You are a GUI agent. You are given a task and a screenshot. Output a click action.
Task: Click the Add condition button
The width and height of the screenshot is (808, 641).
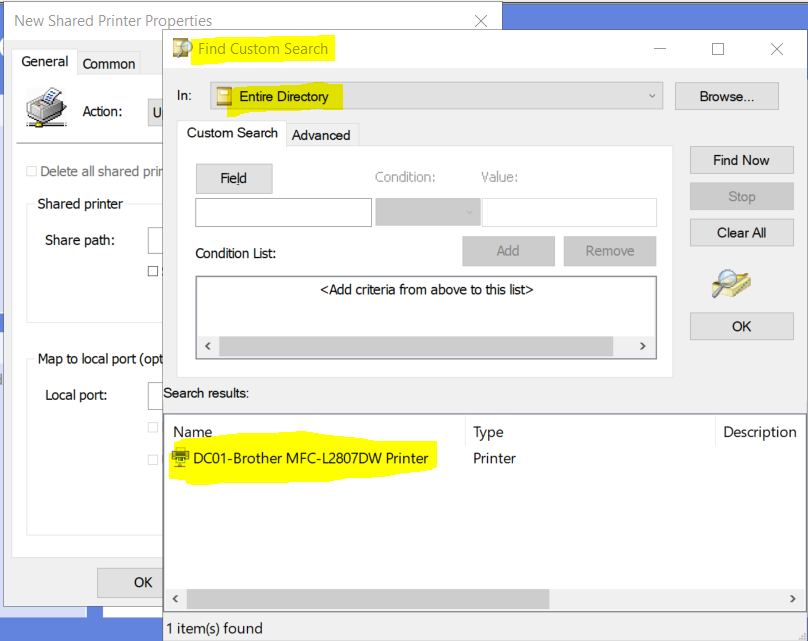[508, 251]
